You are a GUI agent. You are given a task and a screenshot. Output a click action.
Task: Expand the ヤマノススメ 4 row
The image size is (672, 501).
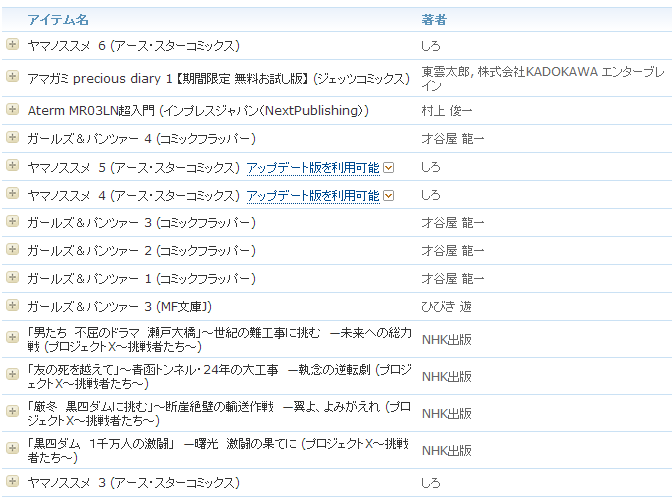(x=12, y=193)
